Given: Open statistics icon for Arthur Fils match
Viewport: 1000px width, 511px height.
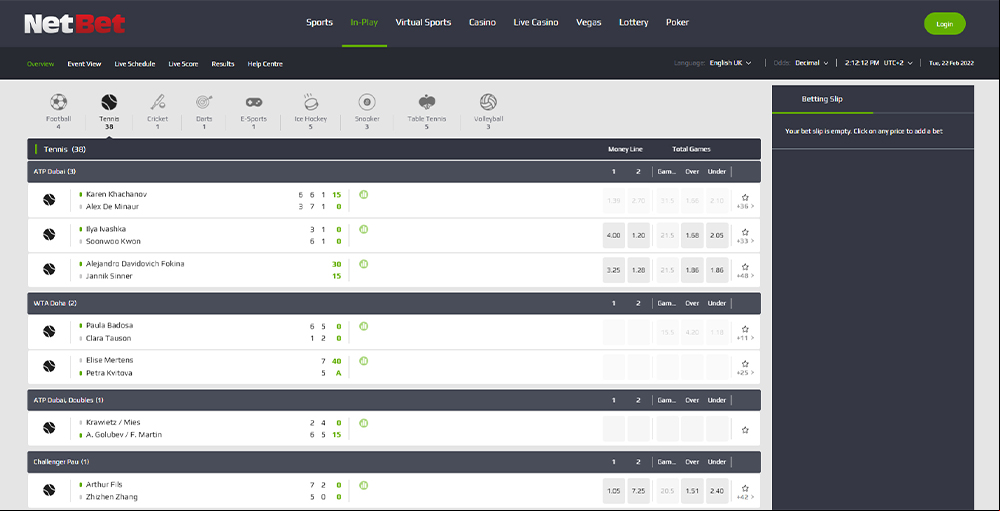Looking at the screenshot, I should (x=364, y=485).
